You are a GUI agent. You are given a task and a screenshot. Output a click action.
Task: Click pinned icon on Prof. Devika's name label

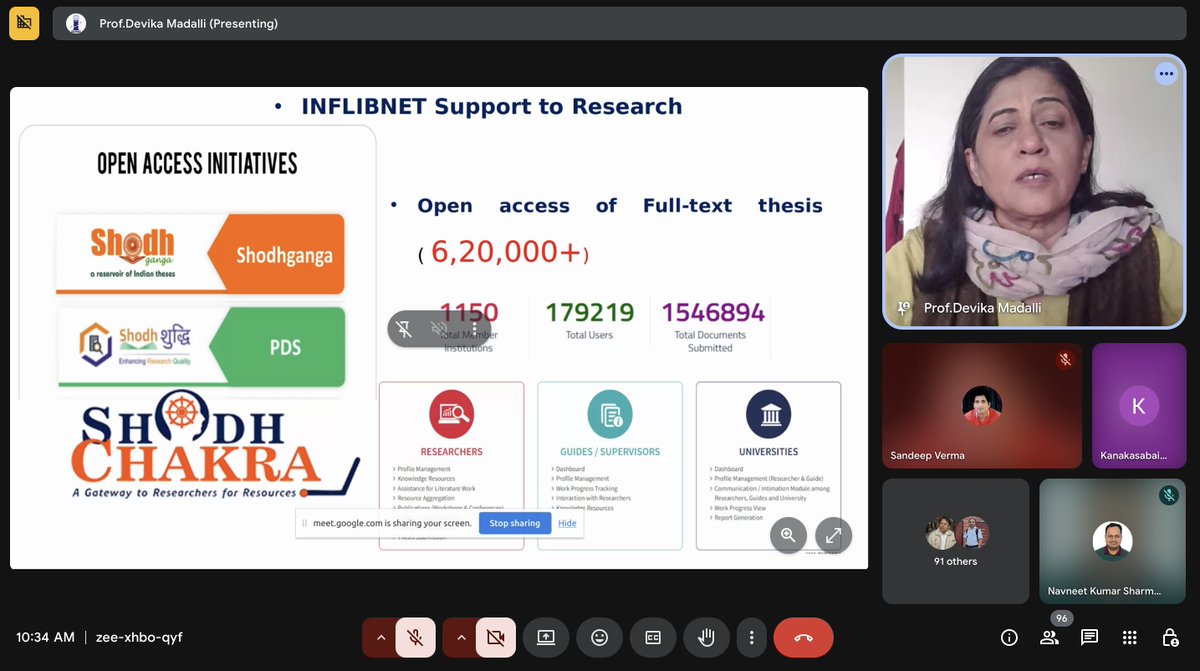pos(904,308)
